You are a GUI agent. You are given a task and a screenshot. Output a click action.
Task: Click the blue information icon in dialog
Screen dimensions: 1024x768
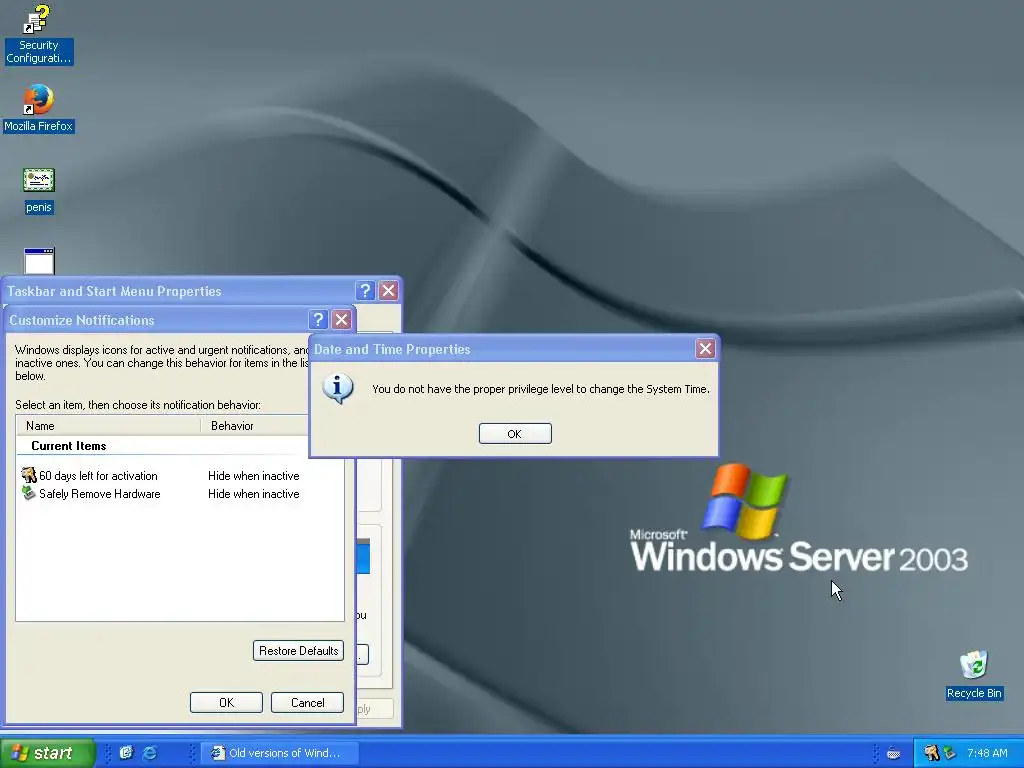338,389
